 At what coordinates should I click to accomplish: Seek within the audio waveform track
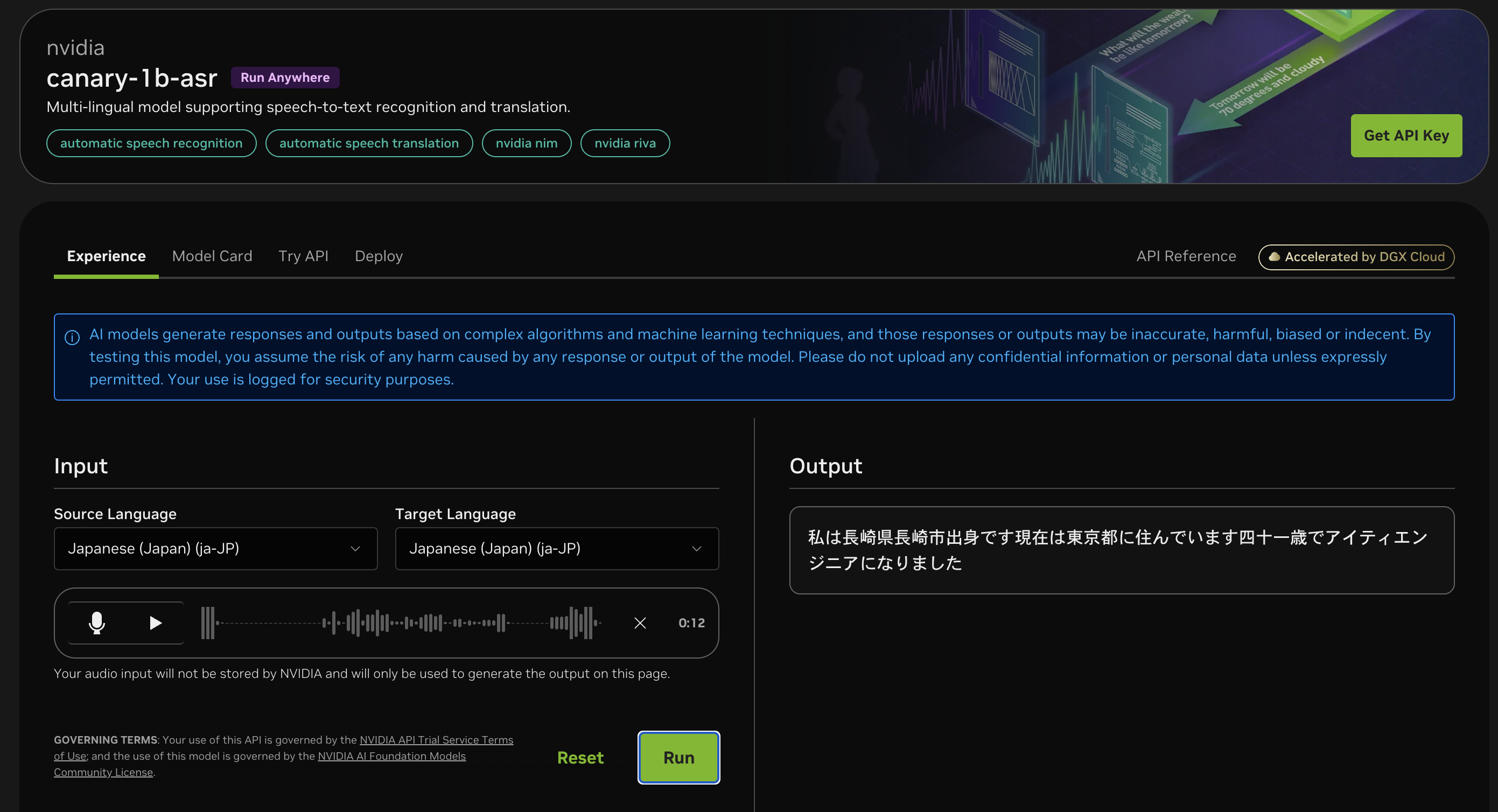[401, 623]
